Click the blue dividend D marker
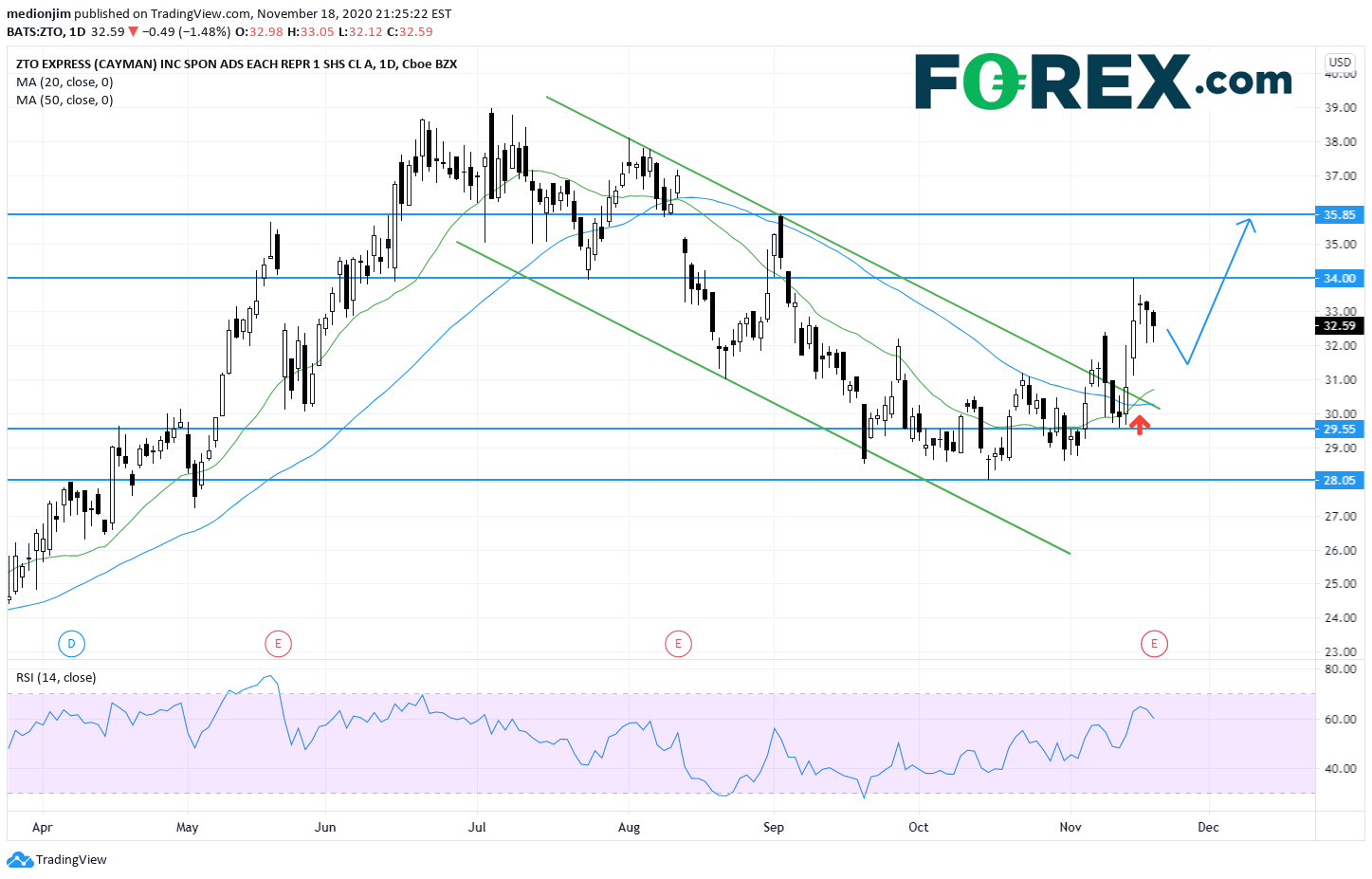Image resolution: width=1372 pixels, height=879 pixels. 71,644
